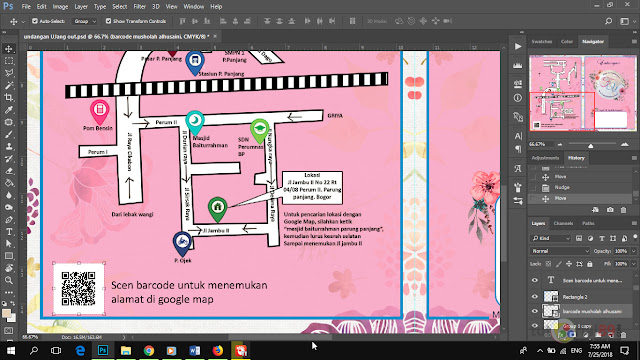The height and width of the screenshot is (360, 640).
Task: Open the Opacity value dropdown arrow
Action: (x=633, y=251)
